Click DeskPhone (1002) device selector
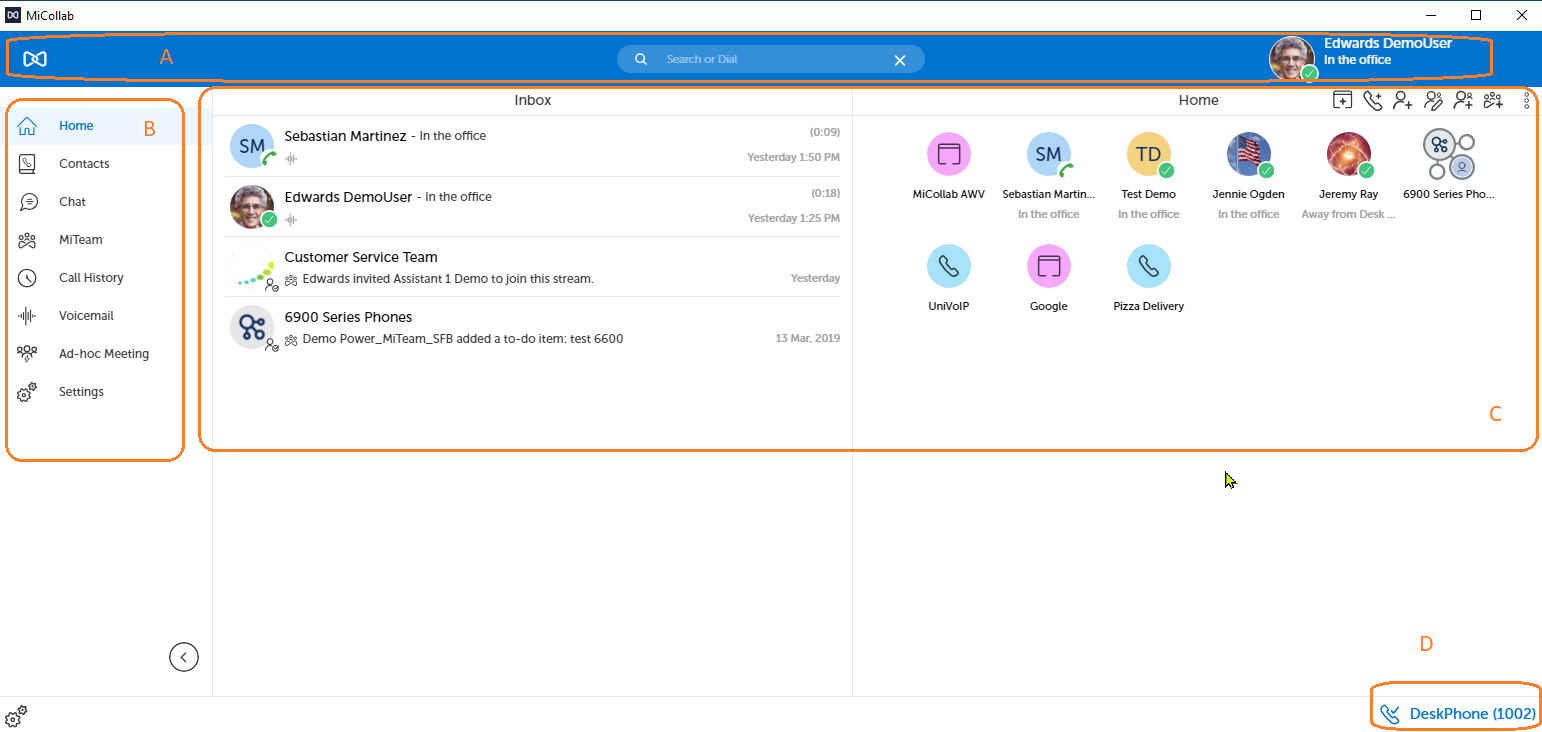This screenshot has width=1542, height=732. [1458, 714]
